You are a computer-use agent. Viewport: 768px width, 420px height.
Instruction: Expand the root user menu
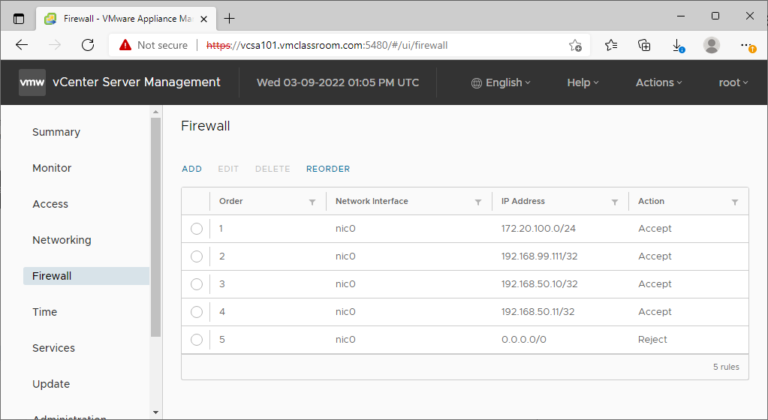tap(733, 83)
